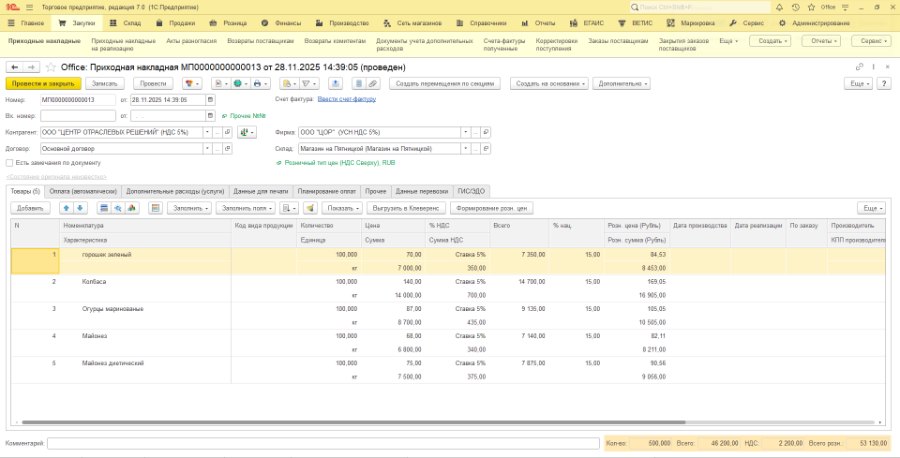Open the 'Создать' dropdown in section panel

(x=771, y=41)
